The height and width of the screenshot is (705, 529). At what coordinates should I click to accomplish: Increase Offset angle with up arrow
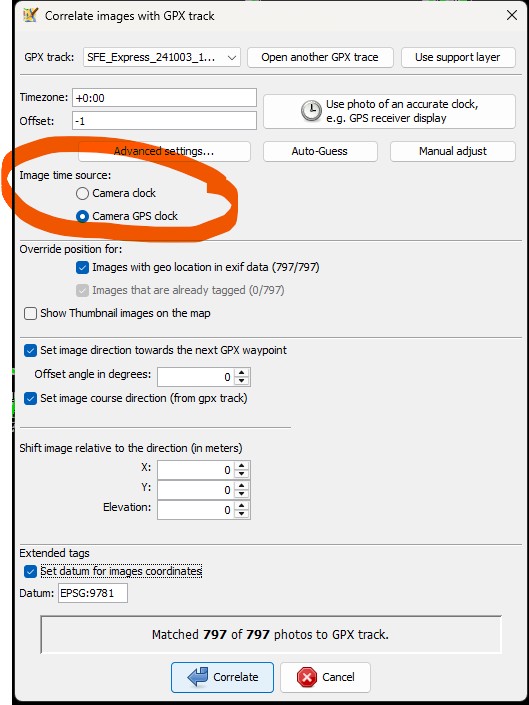pos(242,373)
